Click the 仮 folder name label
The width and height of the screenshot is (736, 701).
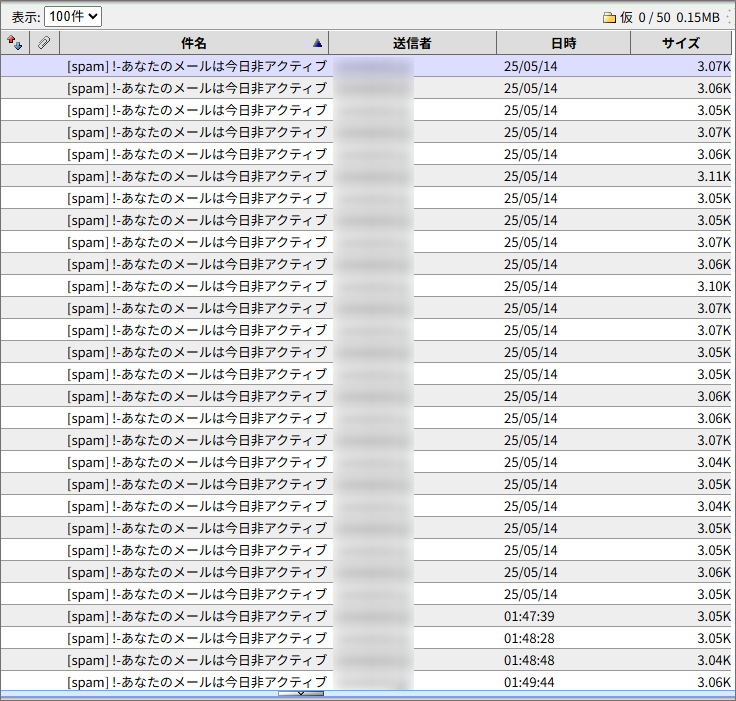[x=626, y=17]
